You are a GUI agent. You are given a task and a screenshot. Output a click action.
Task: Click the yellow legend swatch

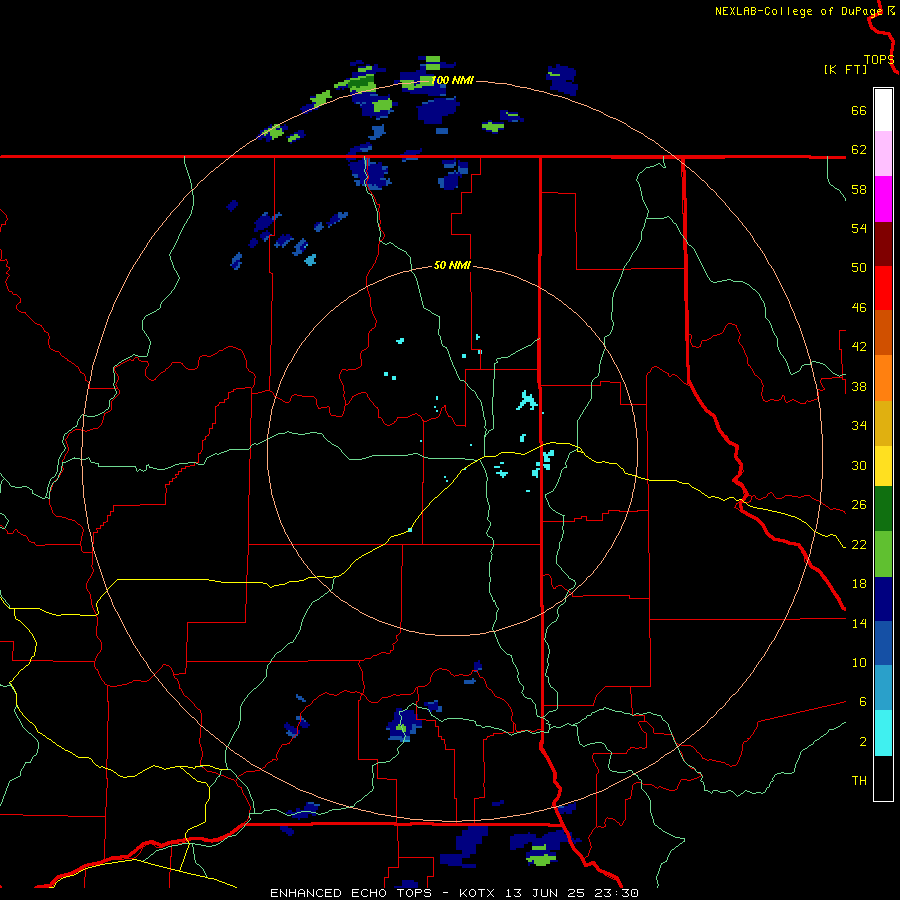(x=883, y=466)
